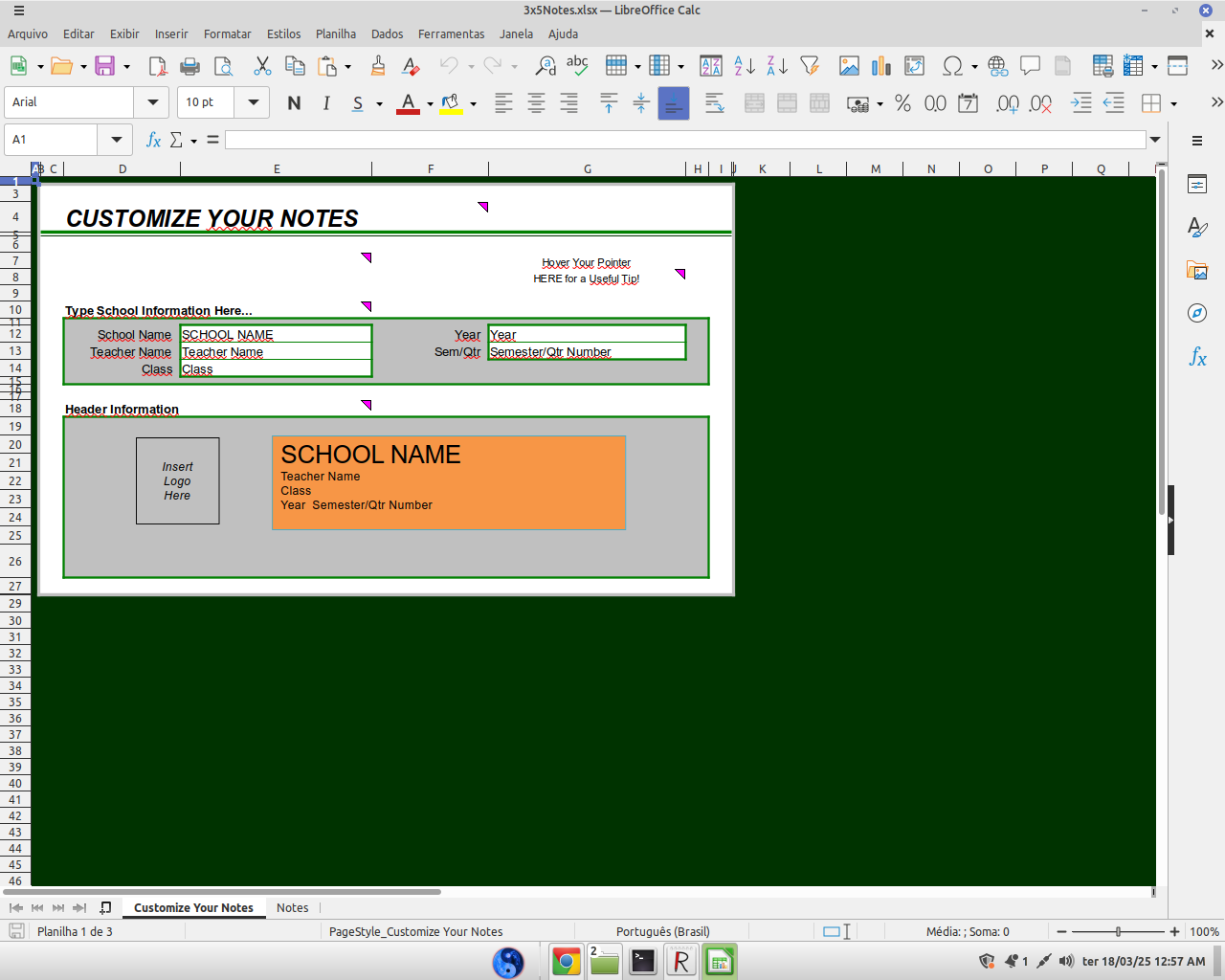Image resolution: width=1225 pixels, height=980 pixels.
Task: Sort the selection ascending
Action: tap(742, 65)
